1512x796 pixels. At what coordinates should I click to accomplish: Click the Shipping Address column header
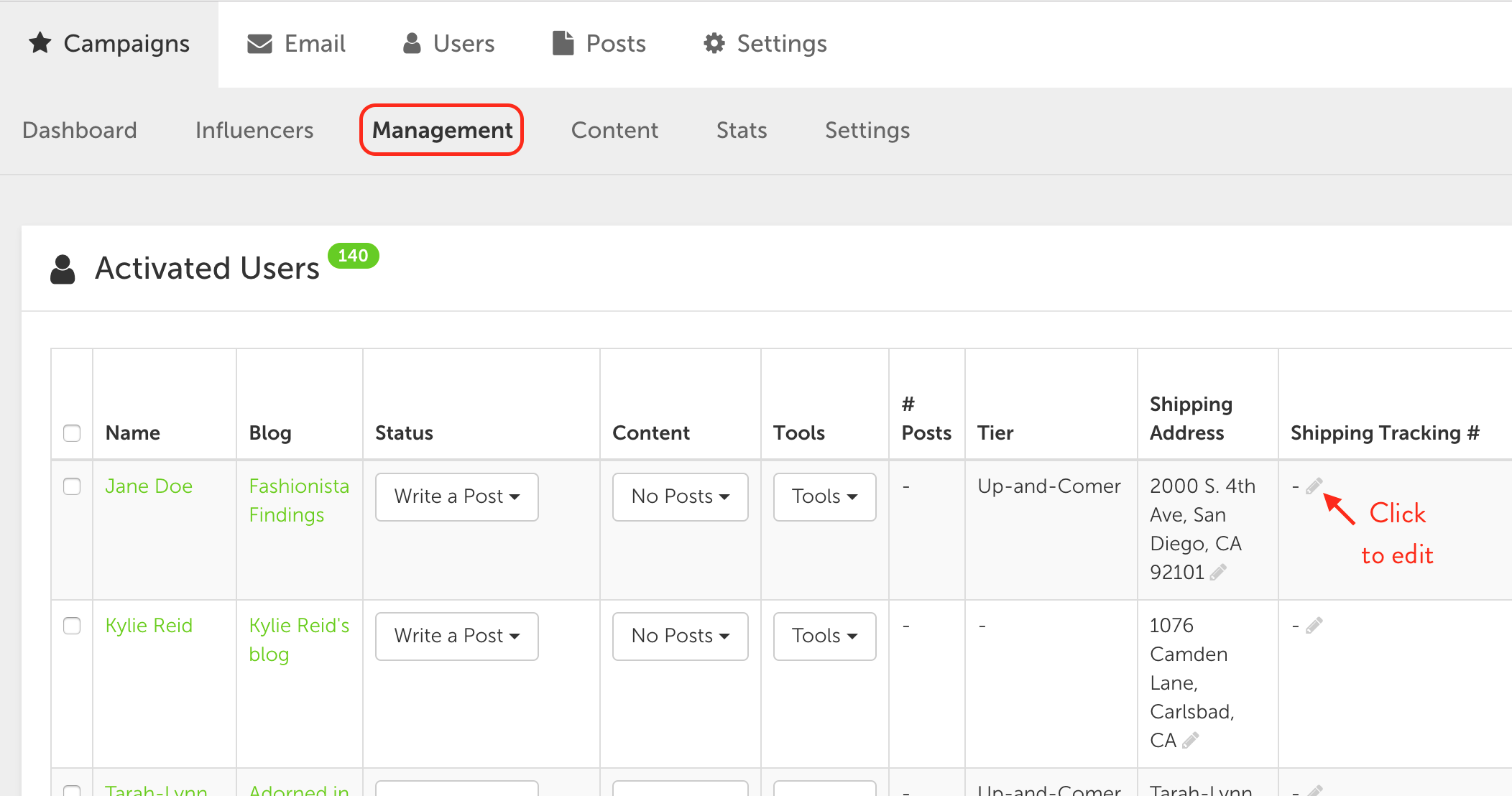[x=1191, y=419]
